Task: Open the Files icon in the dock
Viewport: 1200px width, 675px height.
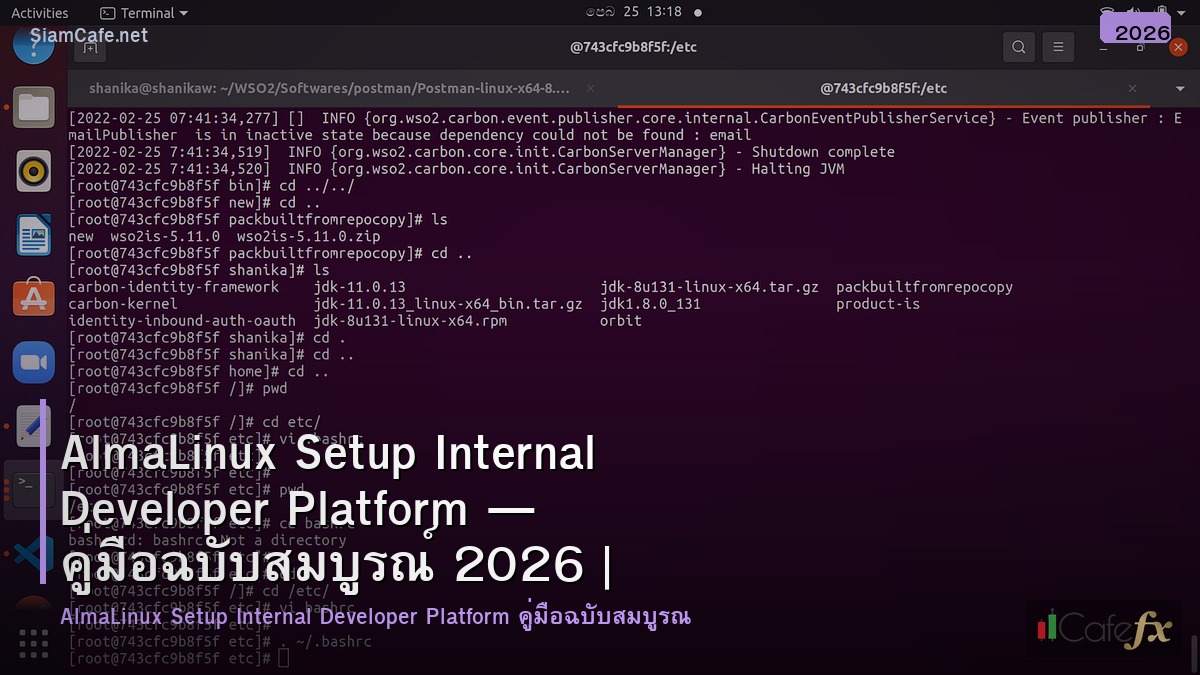Action: pyautogui.click(x=33, y=108)
